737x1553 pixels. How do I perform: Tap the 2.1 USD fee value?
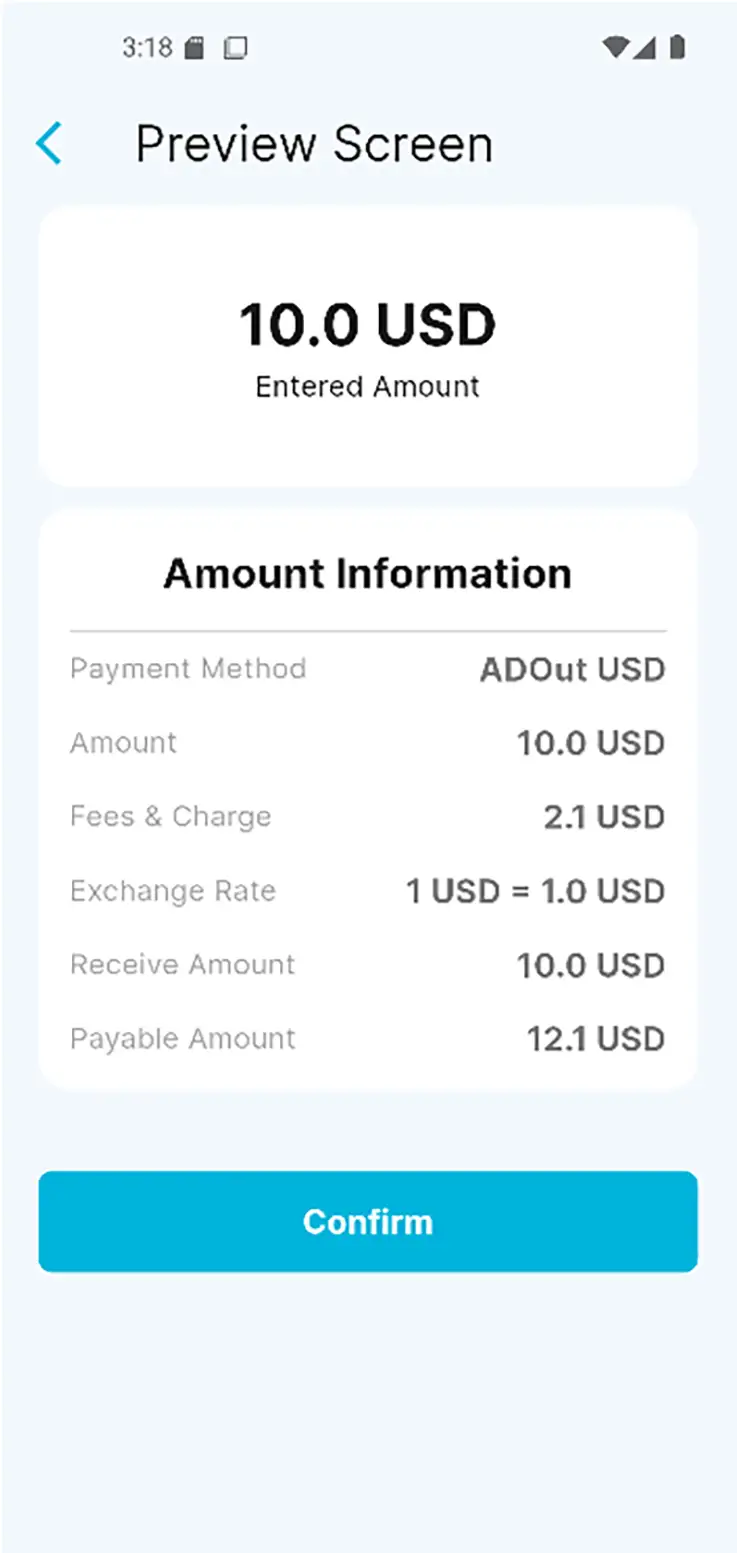604,817
